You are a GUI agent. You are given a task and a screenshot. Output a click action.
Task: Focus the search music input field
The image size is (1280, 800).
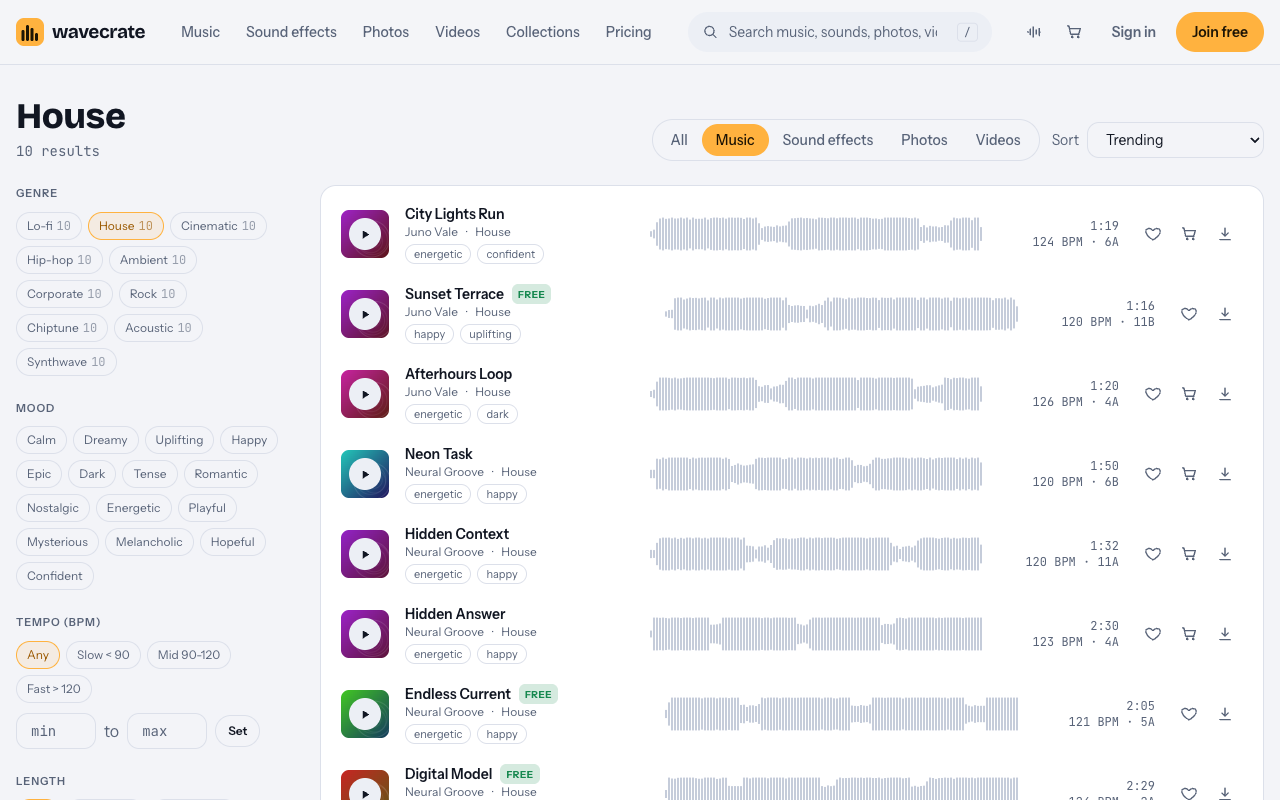pyautogui.click(x=833, y=32)
